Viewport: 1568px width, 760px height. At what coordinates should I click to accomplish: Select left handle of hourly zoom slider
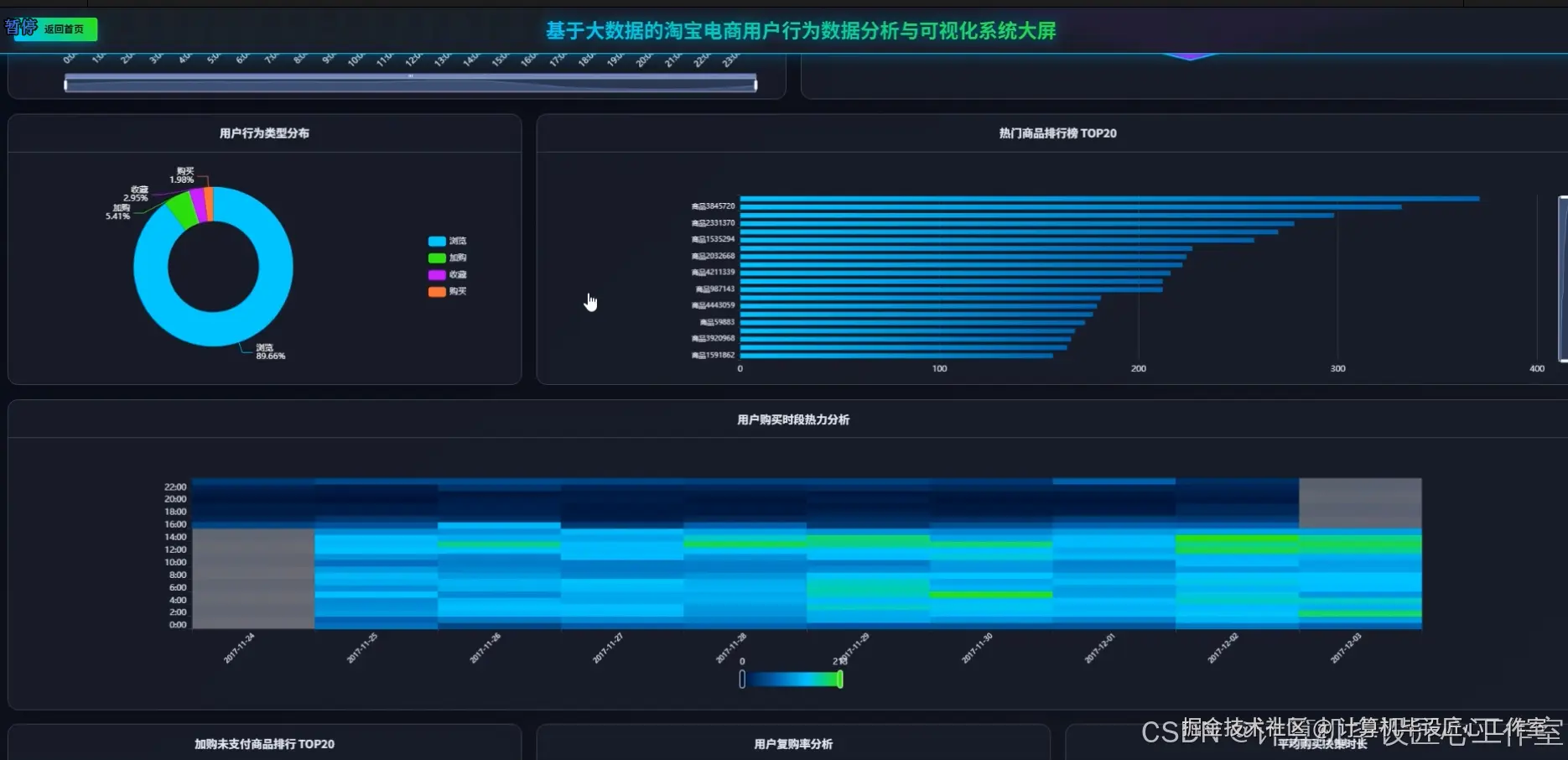(x=65, y=83)
